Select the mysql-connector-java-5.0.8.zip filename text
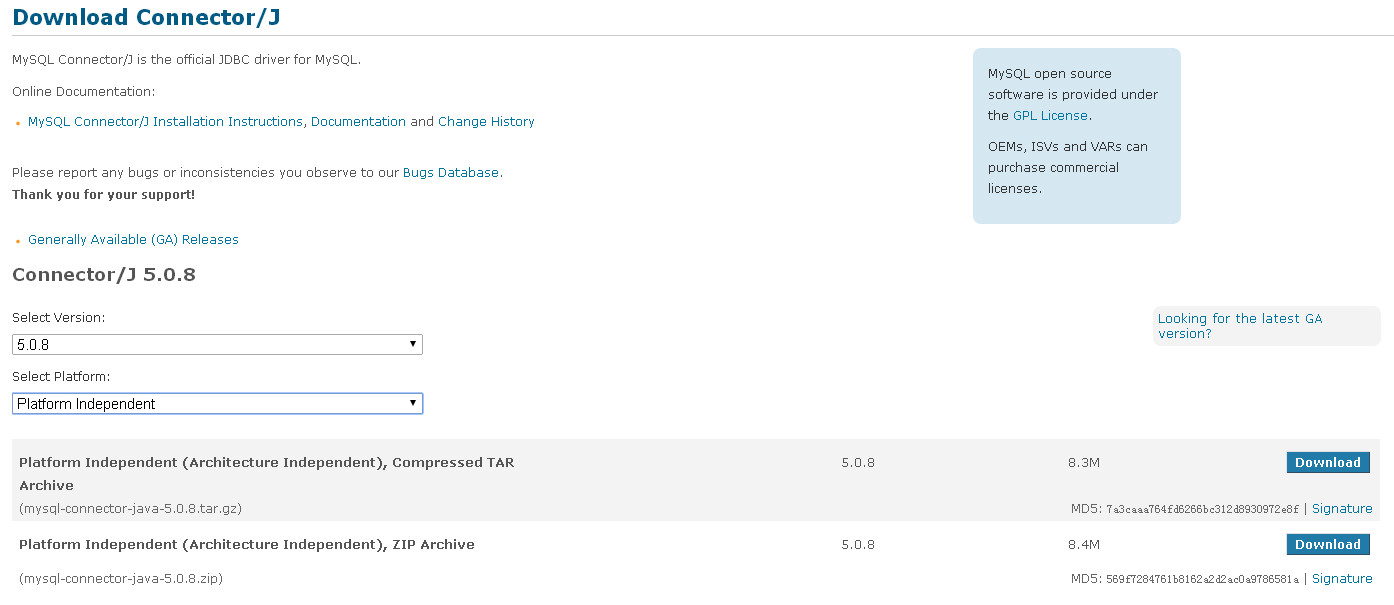Viewport: 1394px width, 605px height. coord(121,579)
